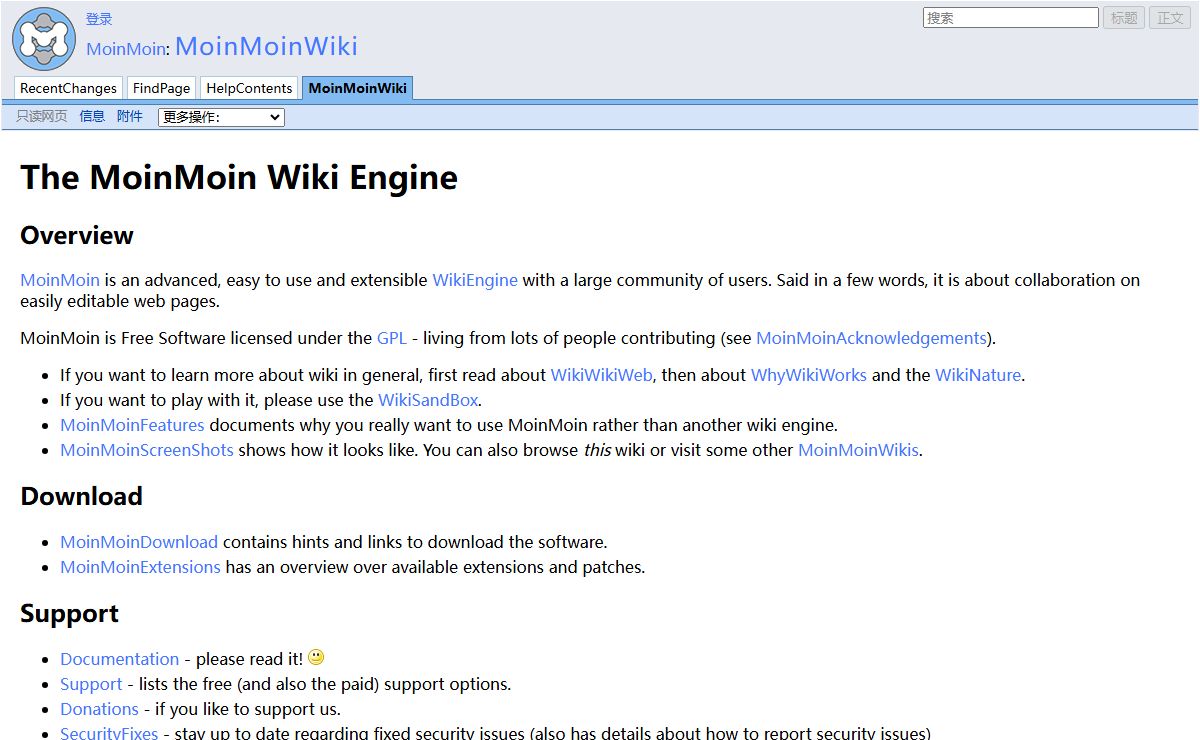This screenshot has width=1200, height=740.
Task: Click the 标题 title search button
Action: pyautogui.click(x=1124, y=18)
